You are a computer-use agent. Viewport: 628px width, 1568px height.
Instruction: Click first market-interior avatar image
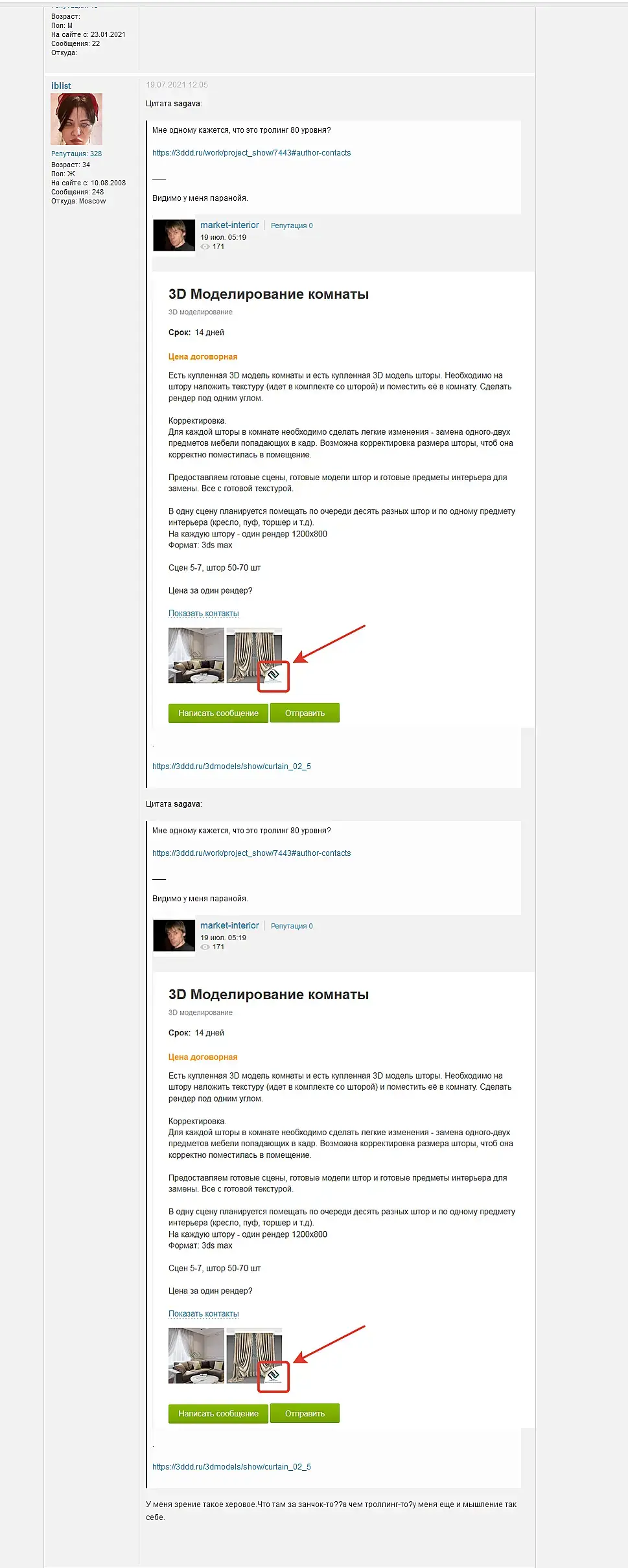(174, 235)
